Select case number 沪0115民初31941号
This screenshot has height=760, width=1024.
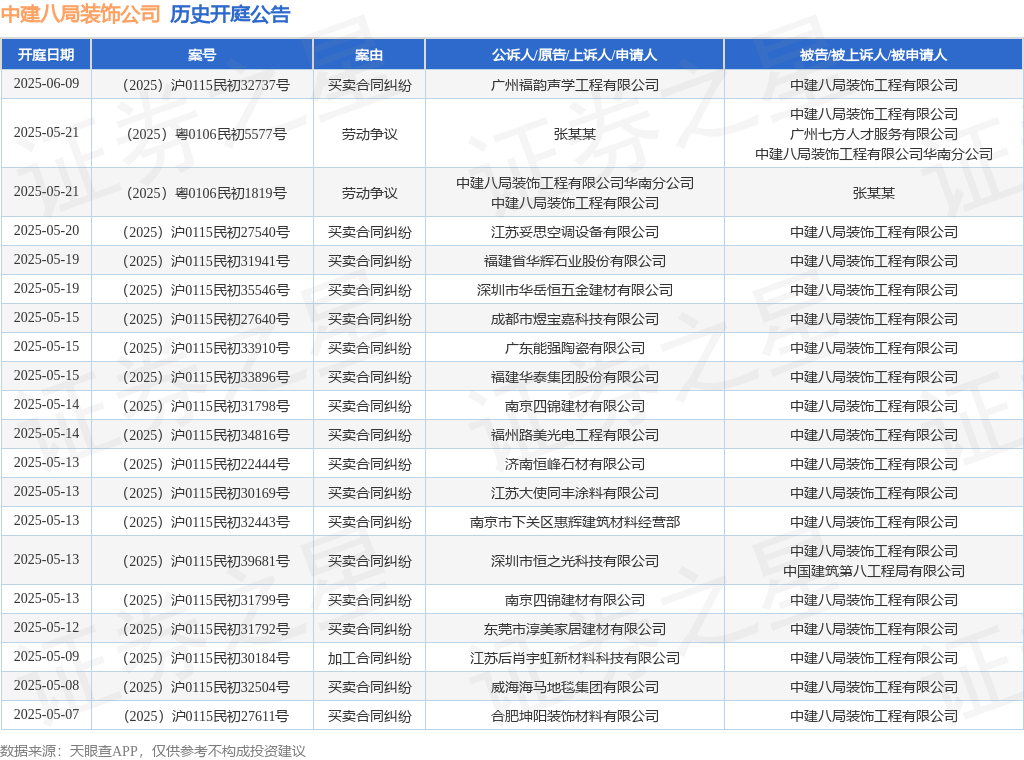point(206,261)
